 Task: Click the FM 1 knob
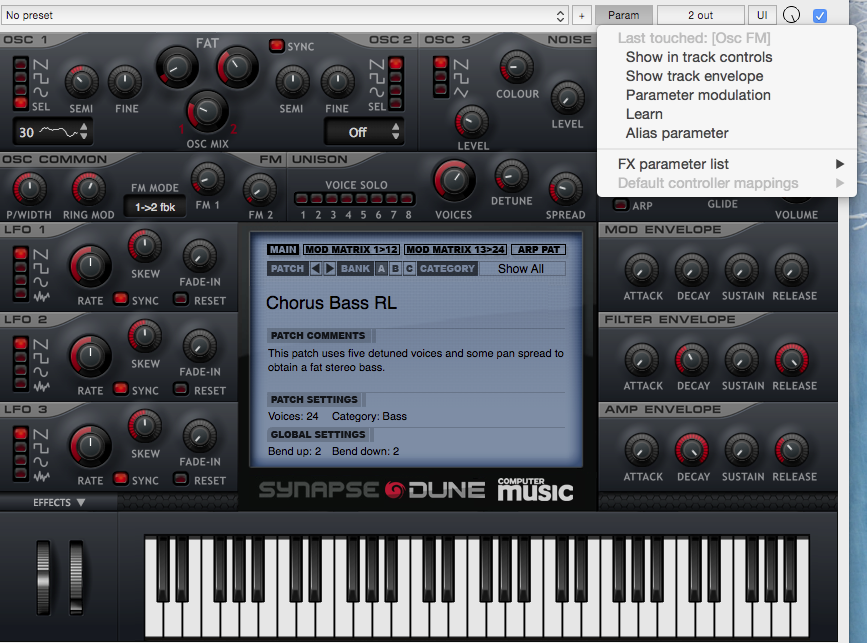207,179
